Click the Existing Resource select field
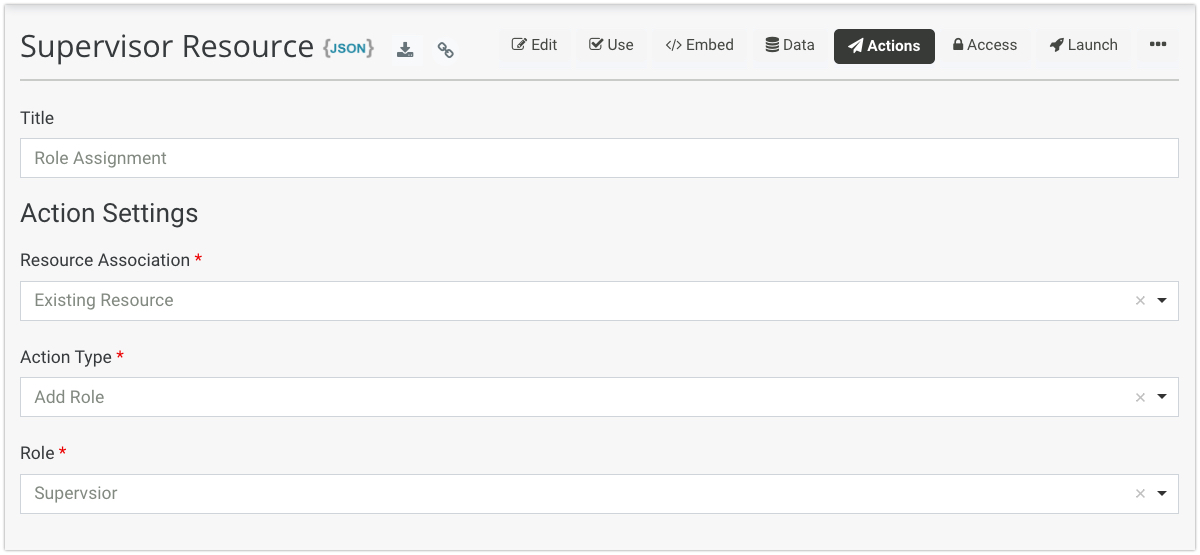 [x=570, y=301]
